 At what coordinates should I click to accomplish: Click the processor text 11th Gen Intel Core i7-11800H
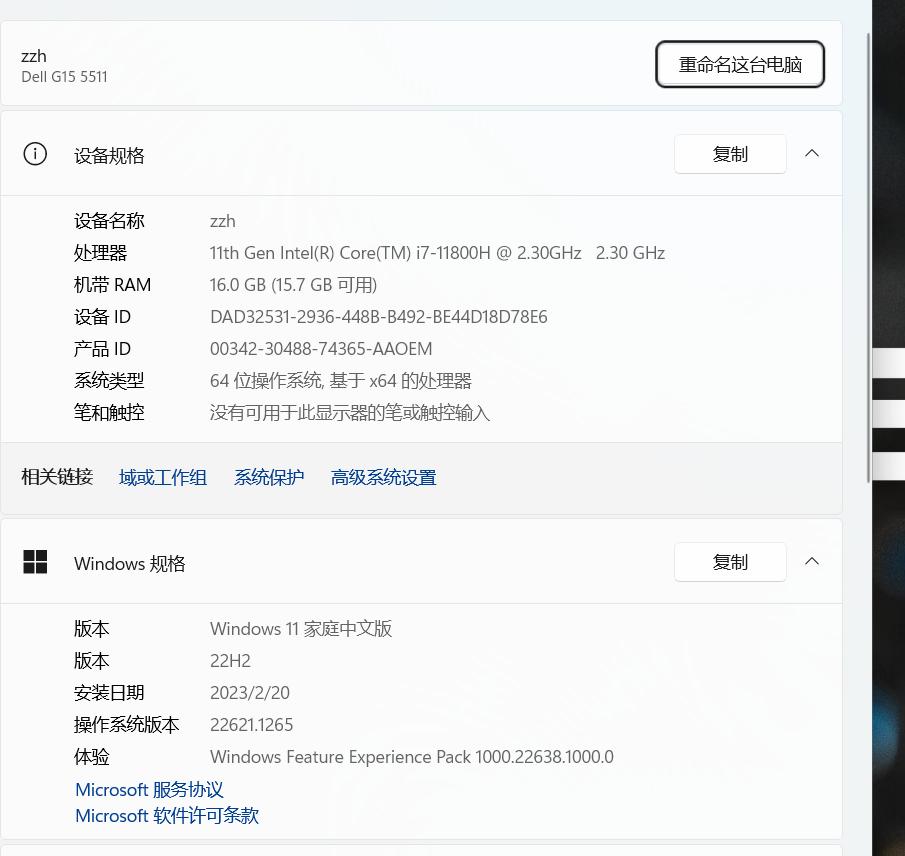click(437, 253)
